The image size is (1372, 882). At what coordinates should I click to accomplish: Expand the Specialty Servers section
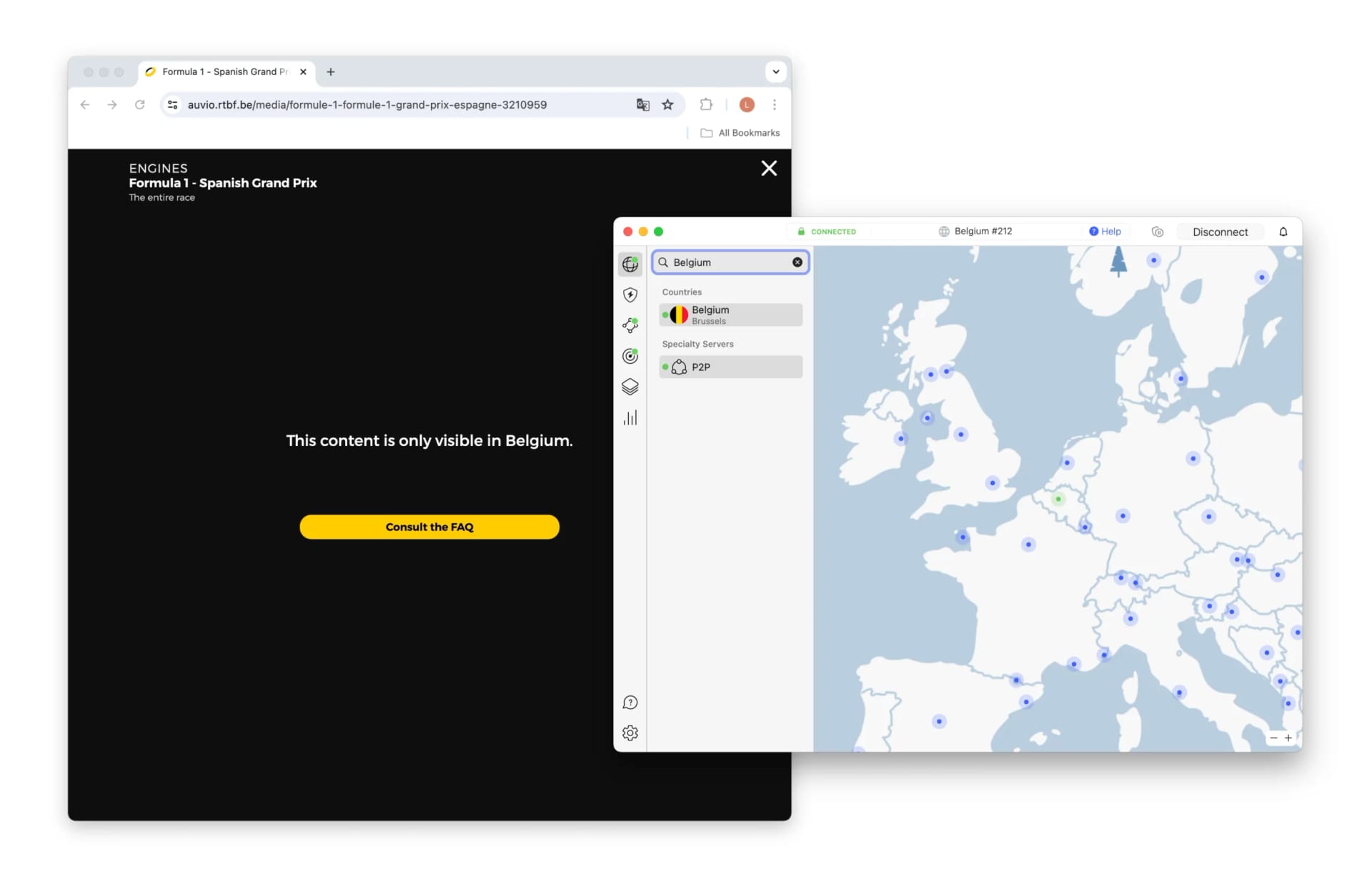coord(697,344)
